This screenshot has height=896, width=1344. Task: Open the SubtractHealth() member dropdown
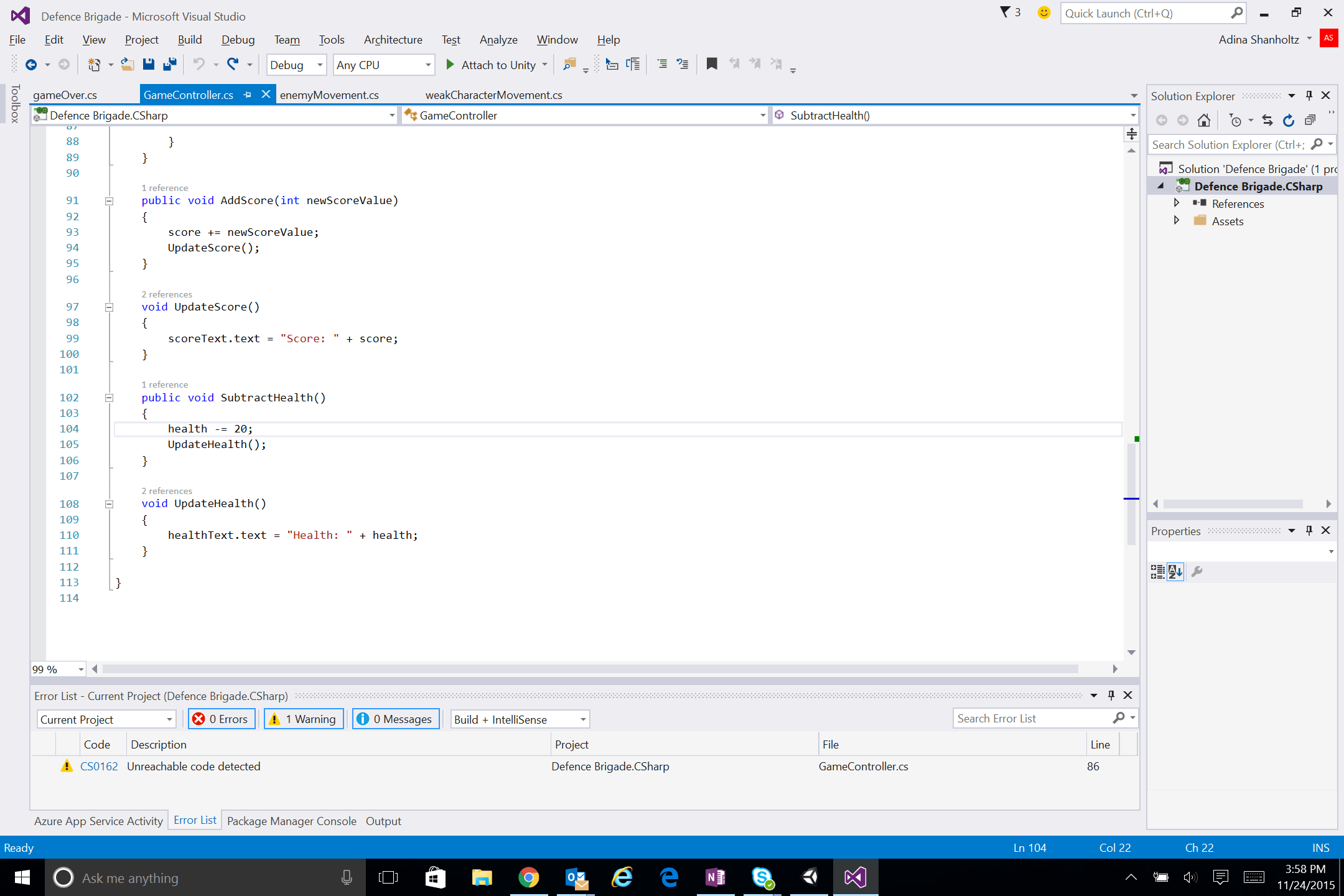(955, 115)
